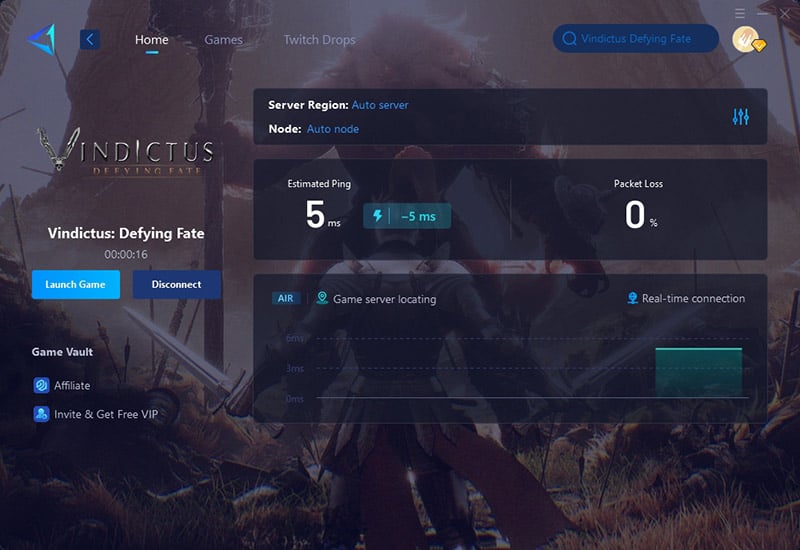The image size is (800, 550).
Task: Click the Invite & Get Free VIP icon
Action: click(x=41, y=414)
